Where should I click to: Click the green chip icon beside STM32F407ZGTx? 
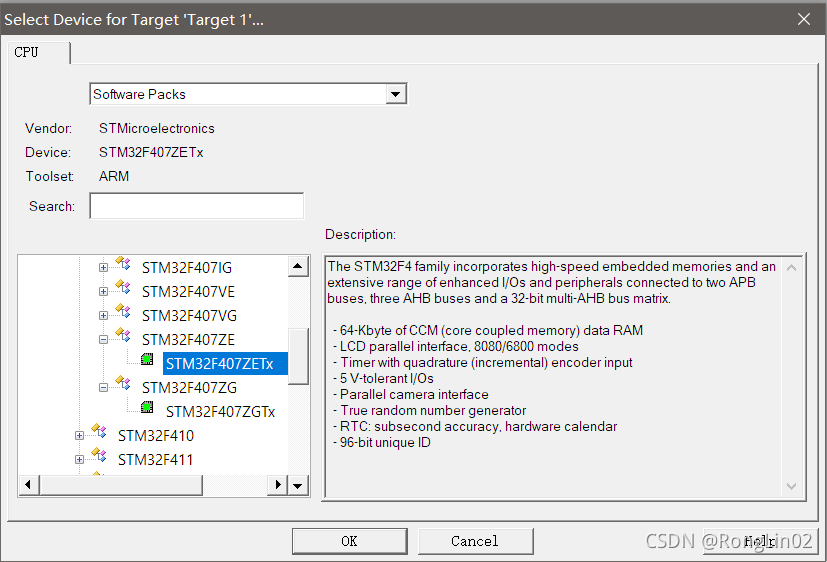click(x=147, y=408)
